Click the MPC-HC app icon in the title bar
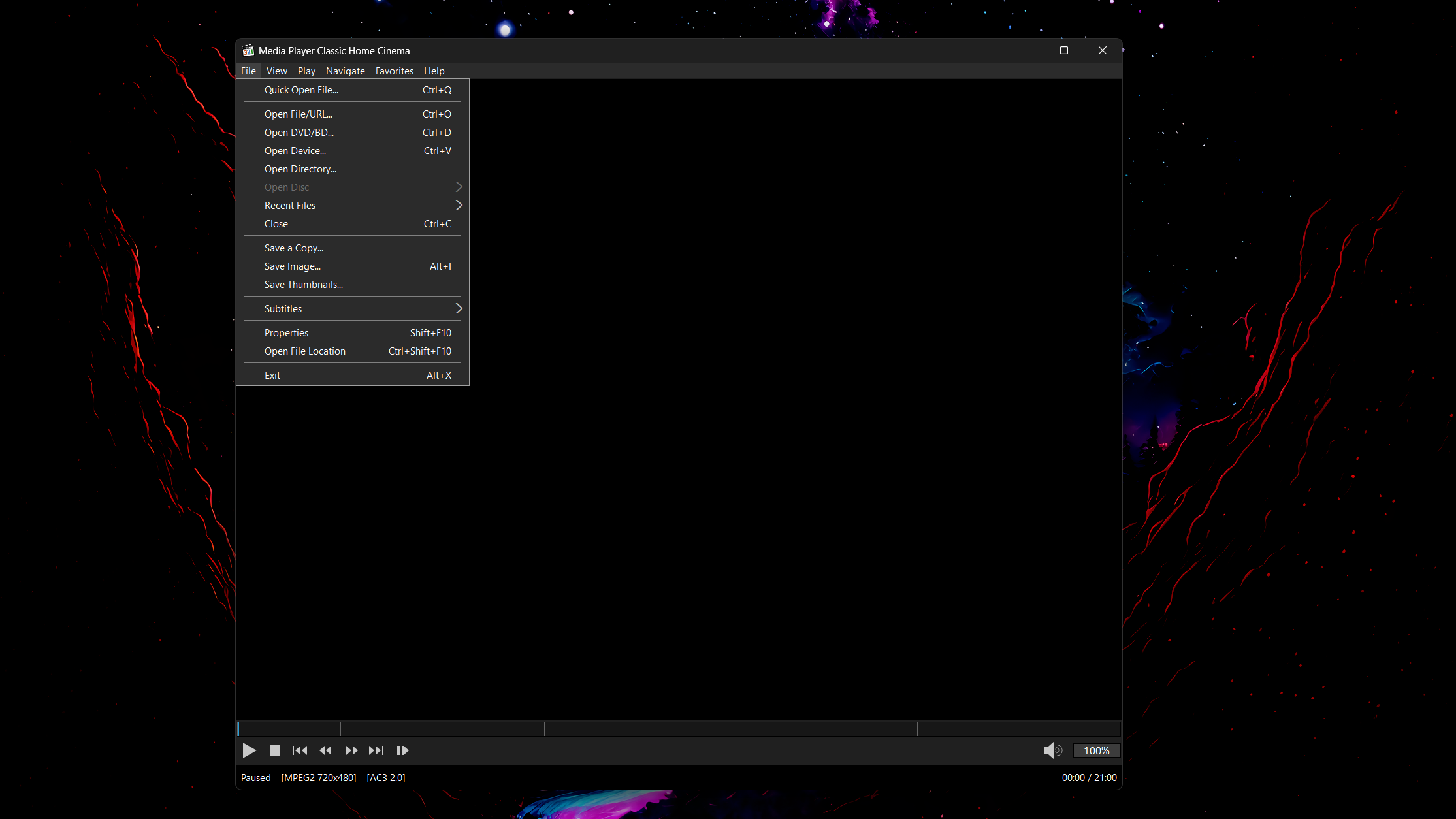Viewport: 1456px width, 819px height. click(x=248, y=50)
